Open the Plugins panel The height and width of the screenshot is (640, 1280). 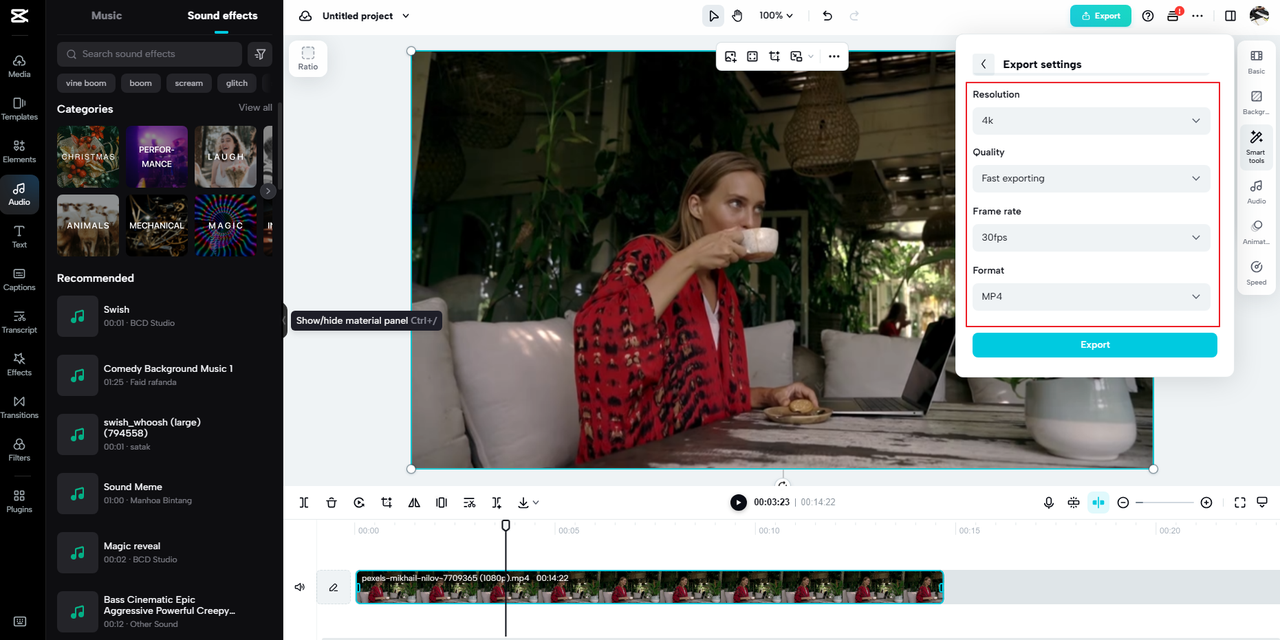click(19, 501)
